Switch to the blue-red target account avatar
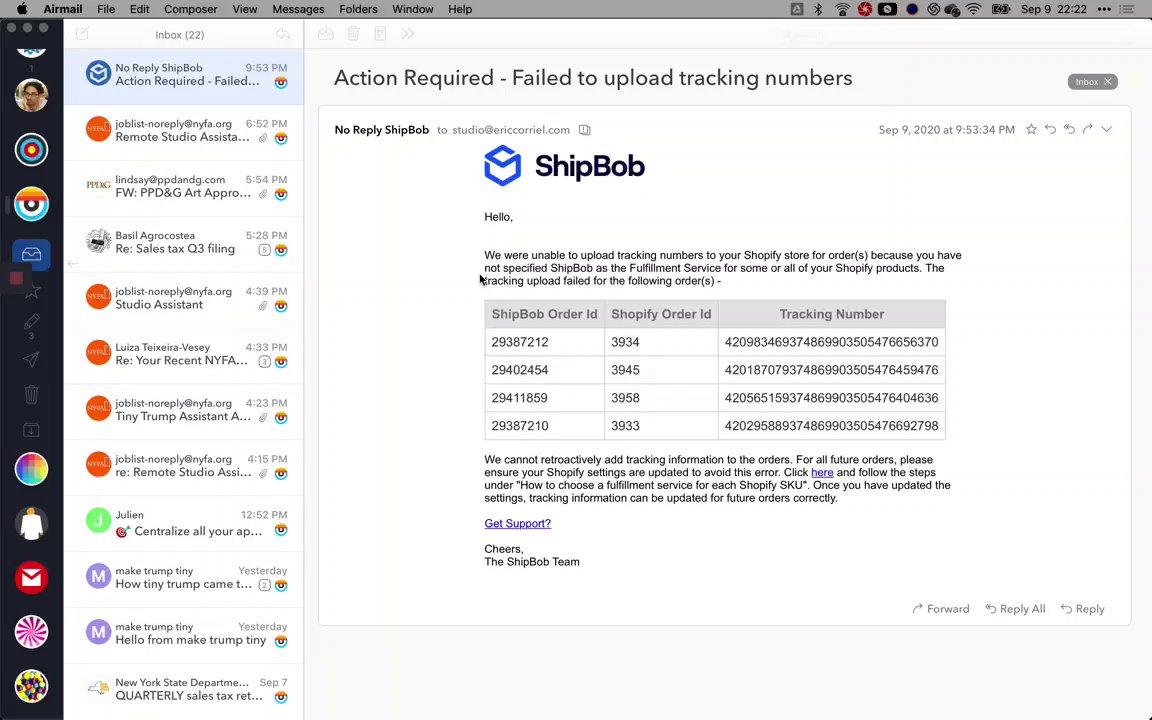1152x720 pixels. (x=32, y=150)
